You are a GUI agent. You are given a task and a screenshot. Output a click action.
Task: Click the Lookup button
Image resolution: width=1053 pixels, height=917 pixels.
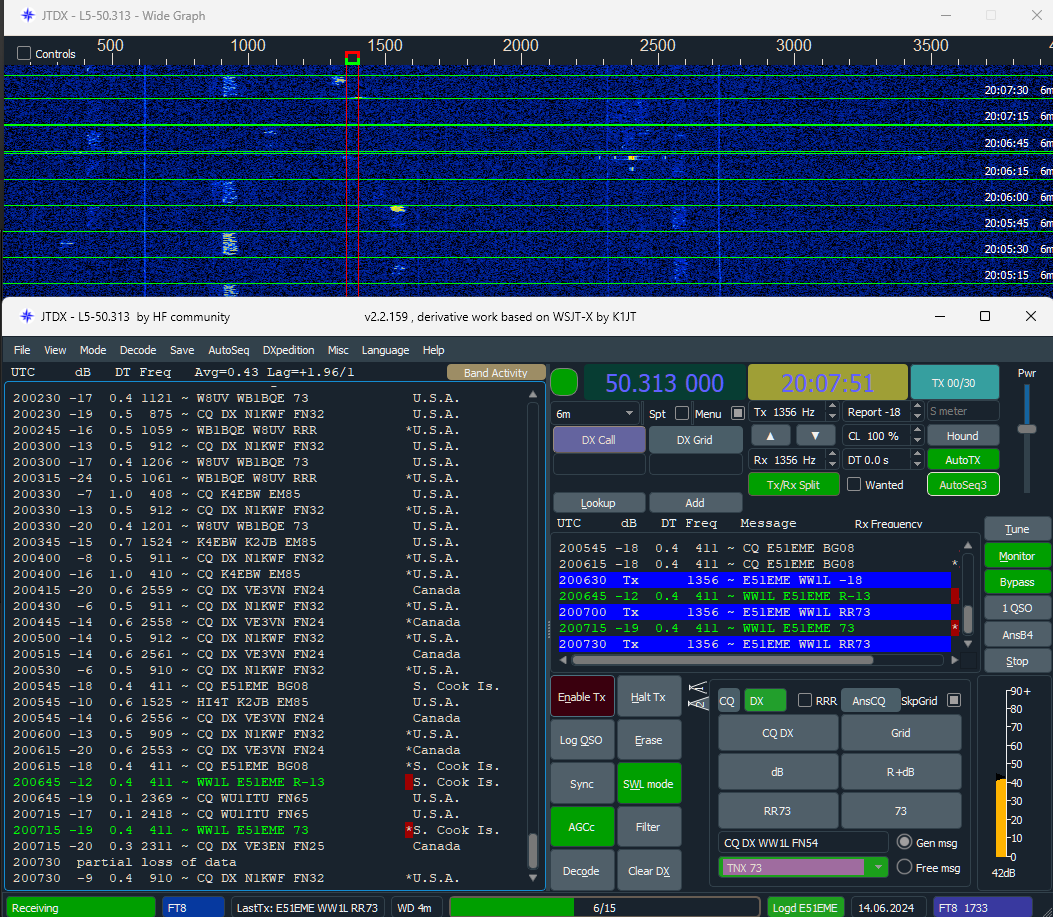click(598, 503)
